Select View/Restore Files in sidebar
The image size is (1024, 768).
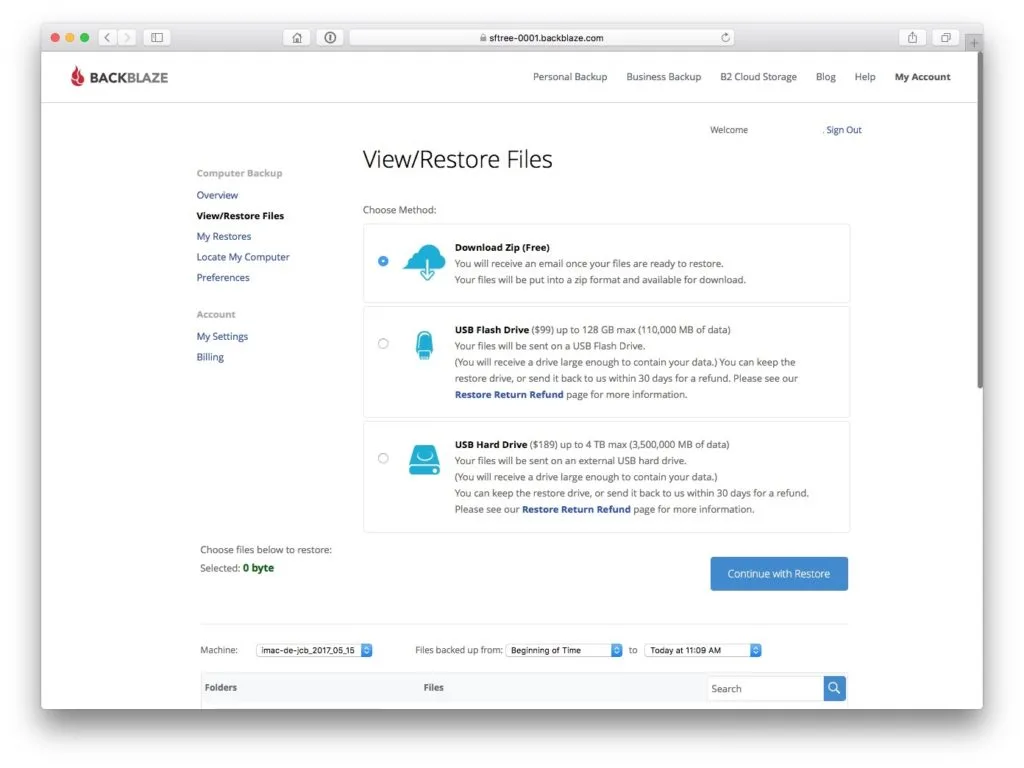(x=240, y=216)
